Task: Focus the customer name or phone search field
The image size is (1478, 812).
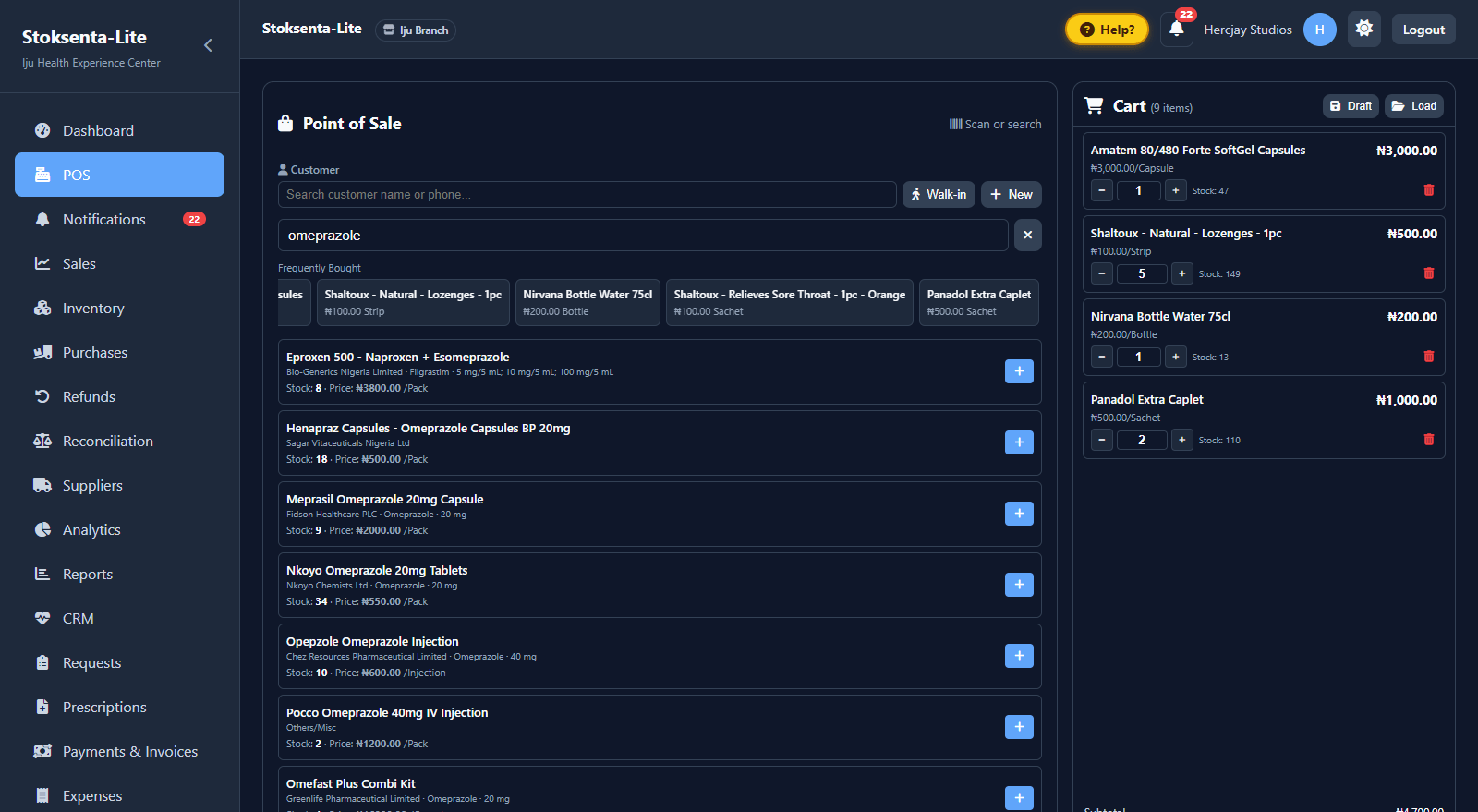Action: tap(588, 194)
